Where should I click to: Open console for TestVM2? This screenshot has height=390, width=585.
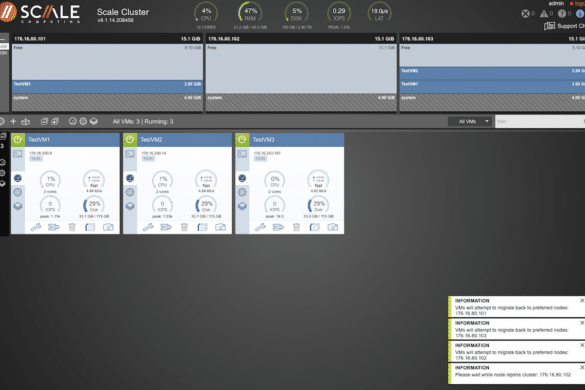click(x=130, y=154)
